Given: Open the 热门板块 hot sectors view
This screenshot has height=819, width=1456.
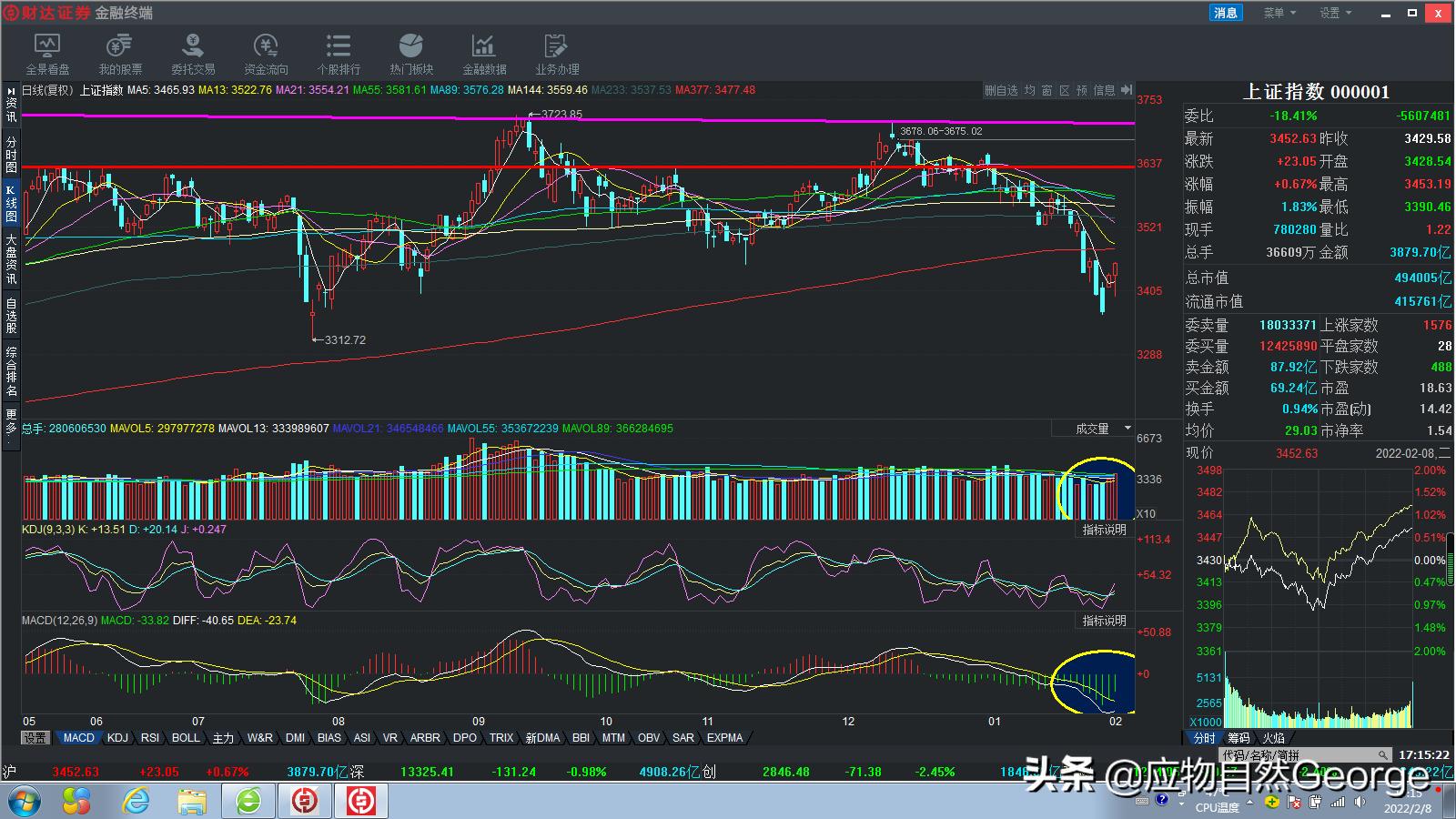Looking at the screenshot, I should (x=410, y=52).
